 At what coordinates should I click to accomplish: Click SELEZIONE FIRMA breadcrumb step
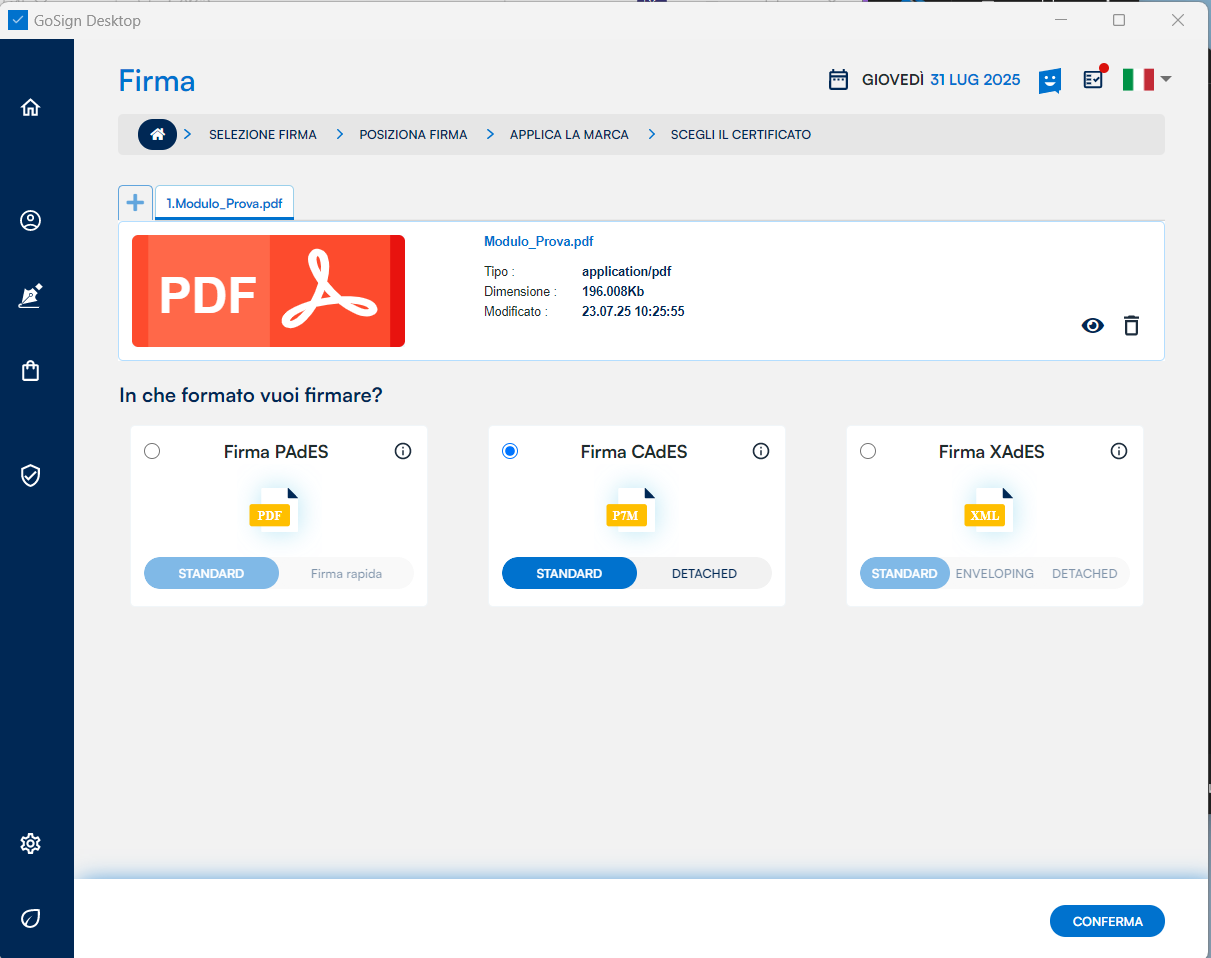tap(262, 134)
